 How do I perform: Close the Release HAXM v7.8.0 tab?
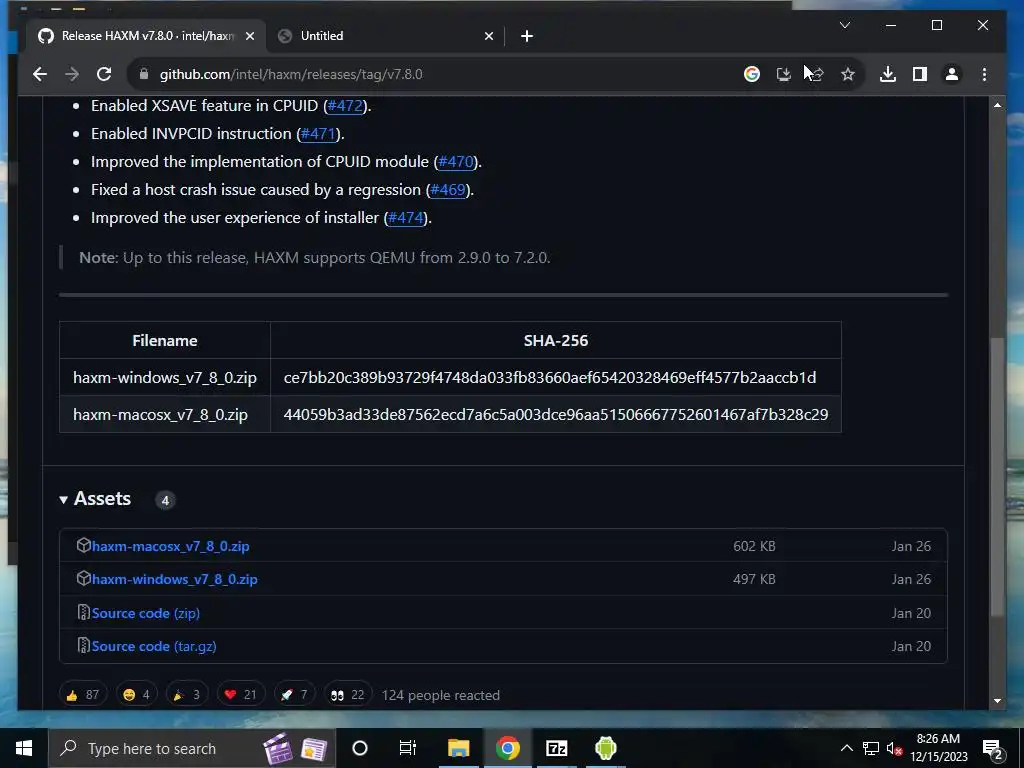249,36
